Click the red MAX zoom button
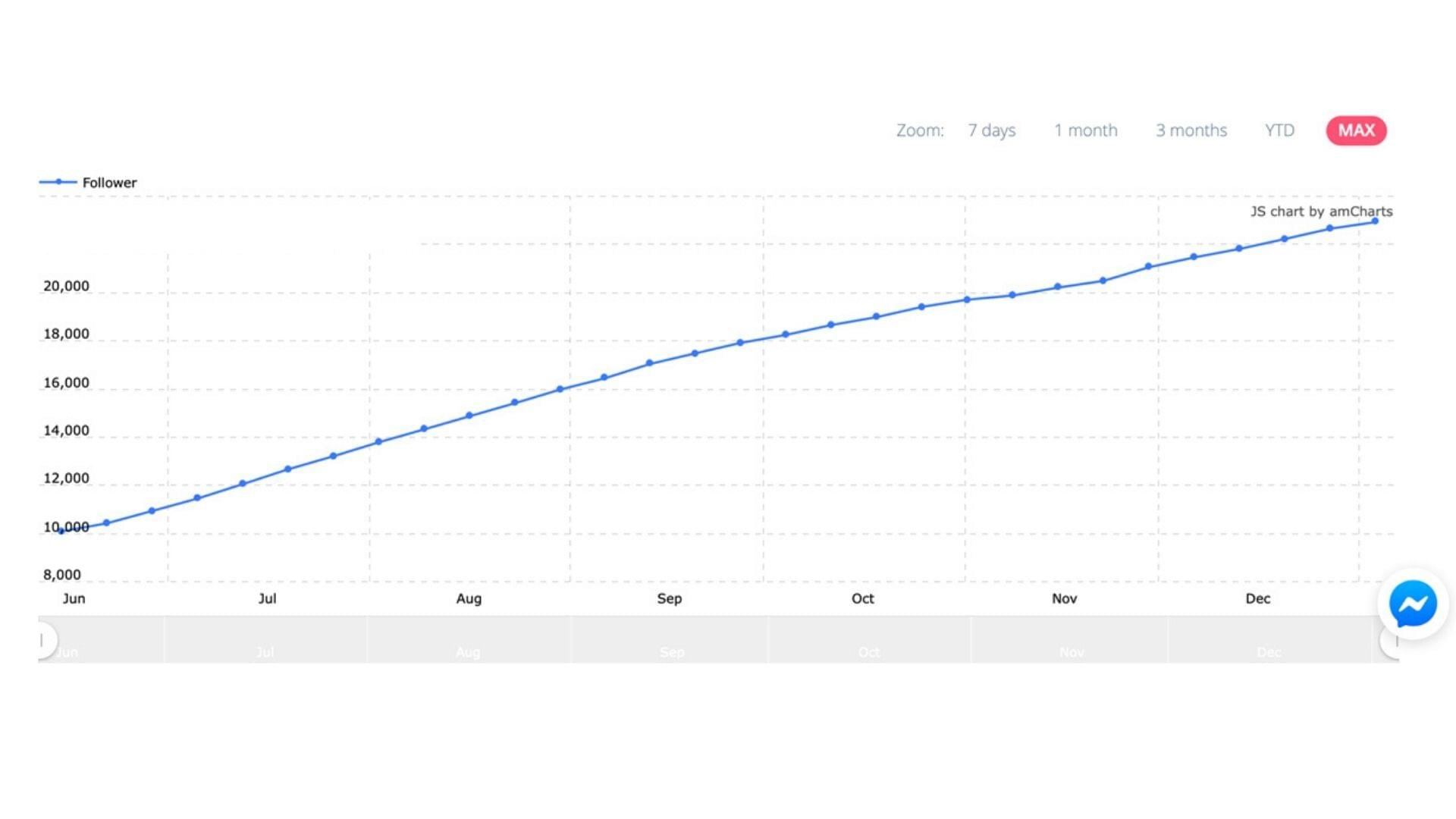Viewport: 1456px width, 819px height. [x=1356, y=130]
